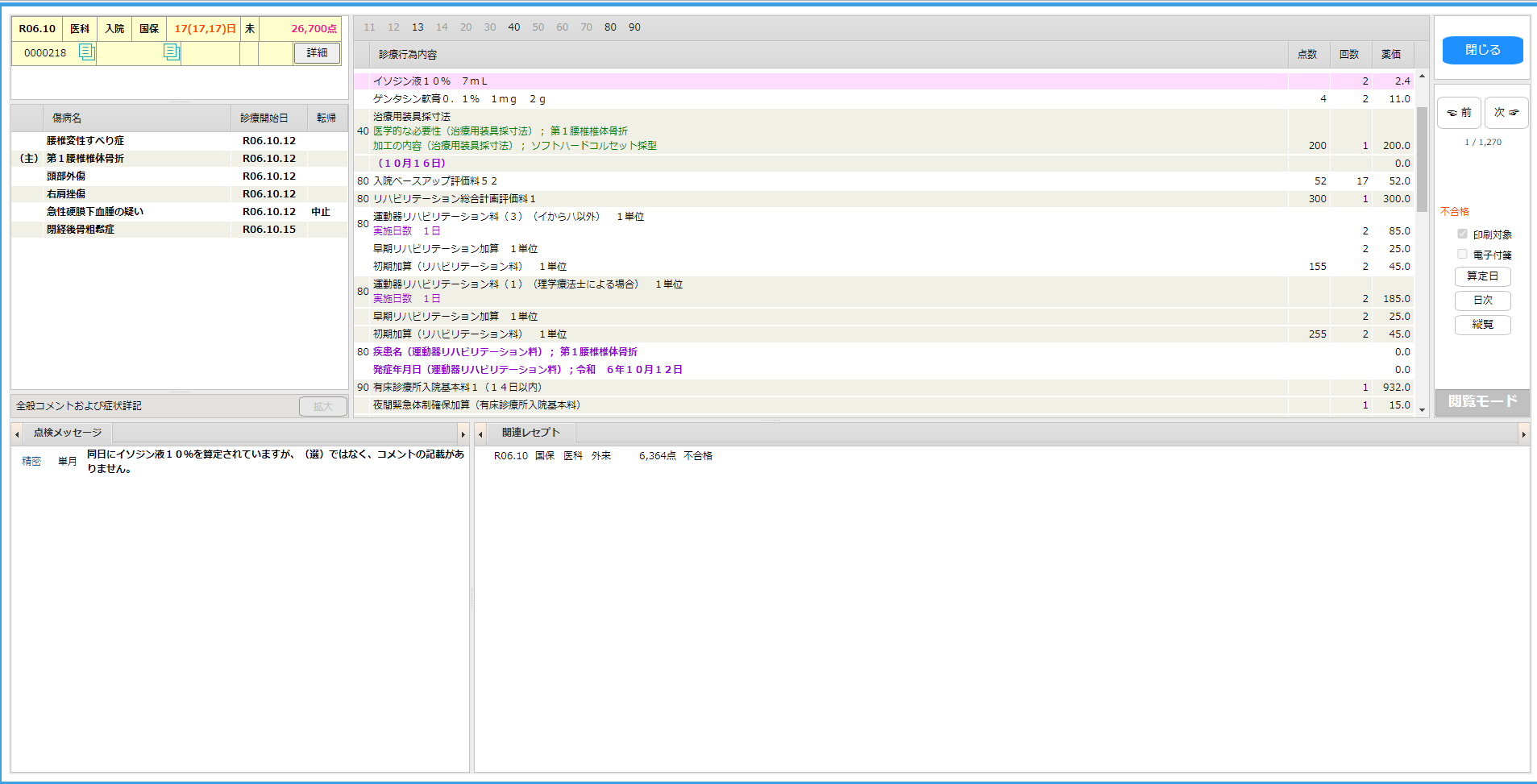The width and height of the screenshot is (1537, 784).
Task: Click patient number 0000218
Action: [45, 53]
